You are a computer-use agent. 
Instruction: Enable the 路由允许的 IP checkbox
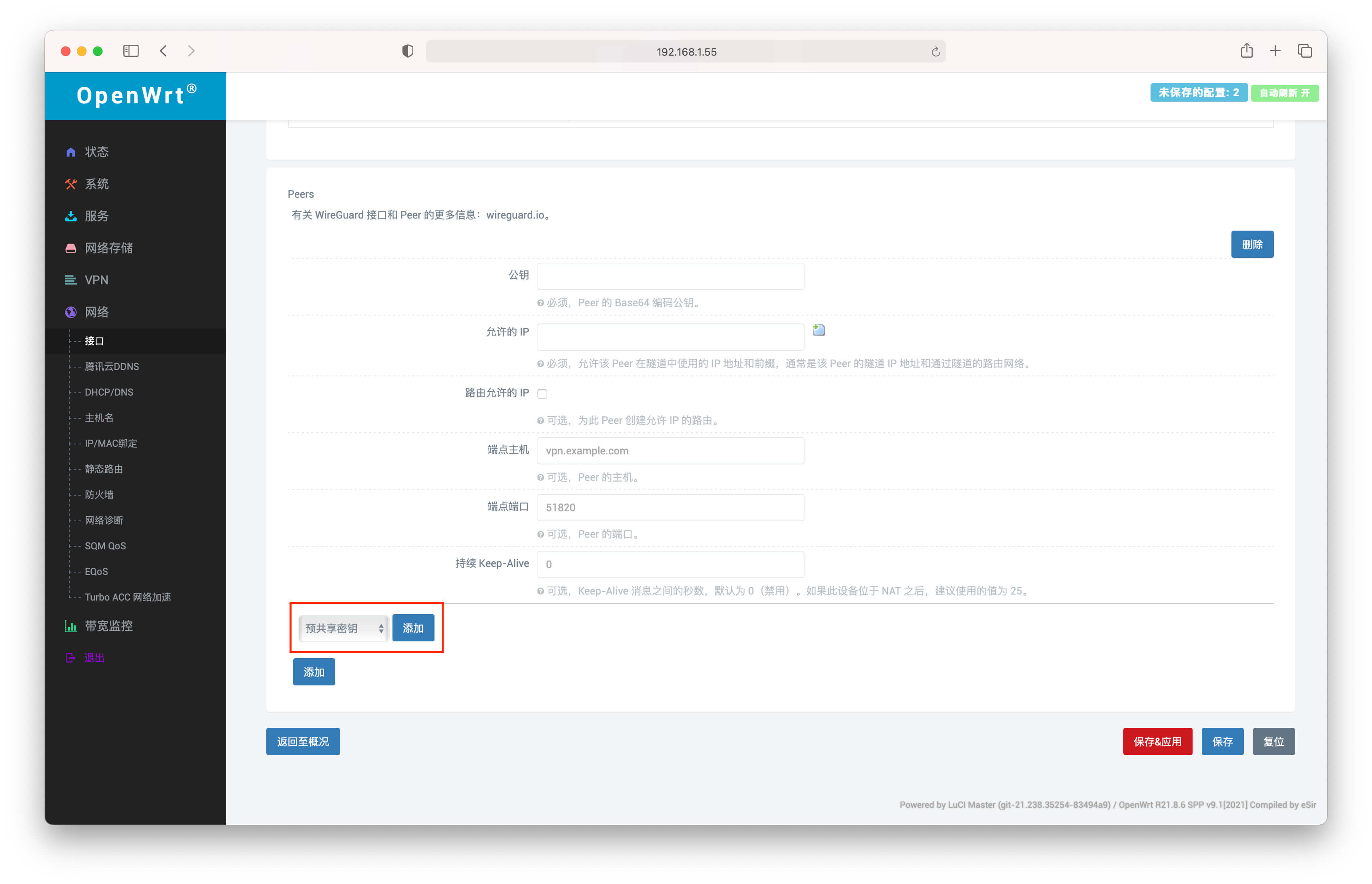[542, 394]
